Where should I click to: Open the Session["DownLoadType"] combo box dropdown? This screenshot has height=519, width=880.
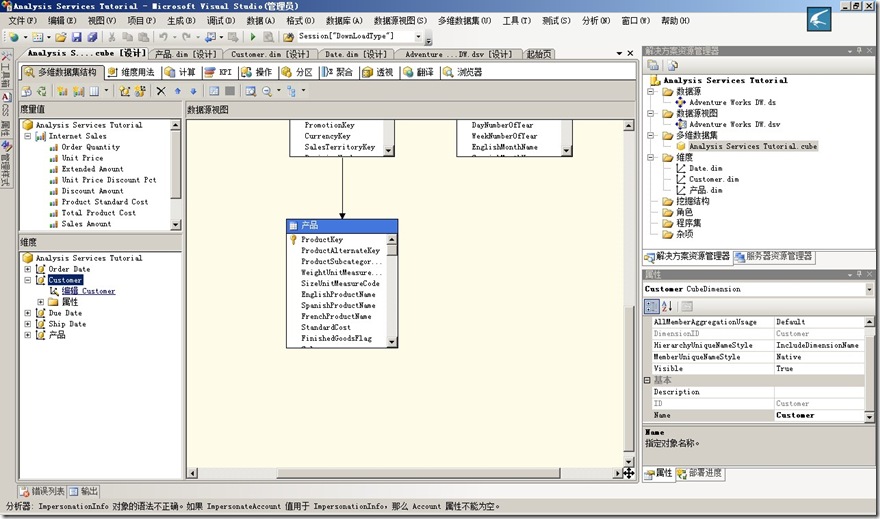pos(418,36)
